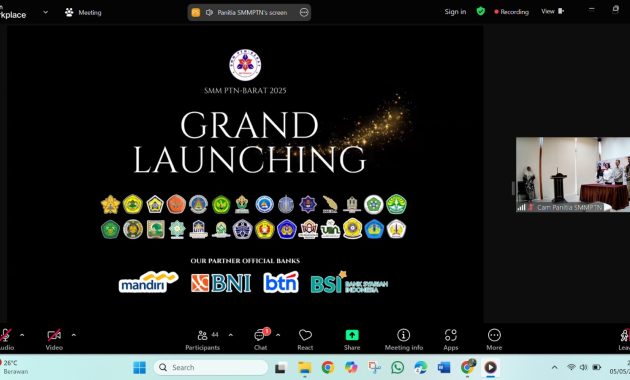Screen dimensions: 630x380
Task: Open the shared screen options ellipsis
Action: [304, 12]
